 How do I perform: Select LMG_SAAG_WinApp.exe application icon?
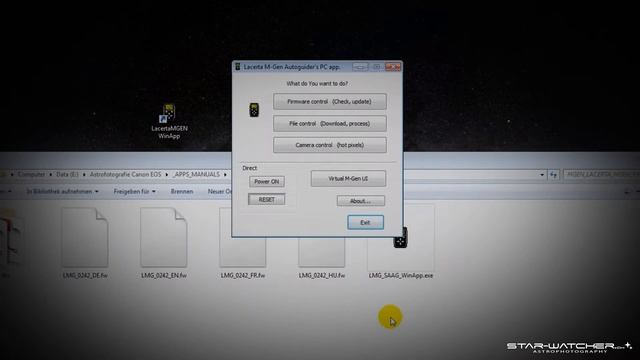[400, 238]
